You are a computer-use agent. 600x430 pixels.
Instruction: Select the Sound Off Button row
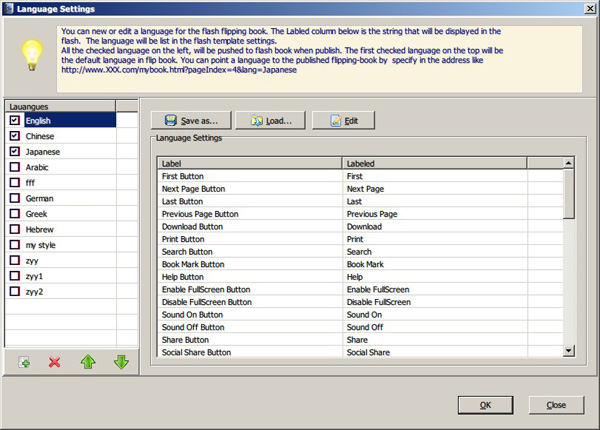[360, 327]
